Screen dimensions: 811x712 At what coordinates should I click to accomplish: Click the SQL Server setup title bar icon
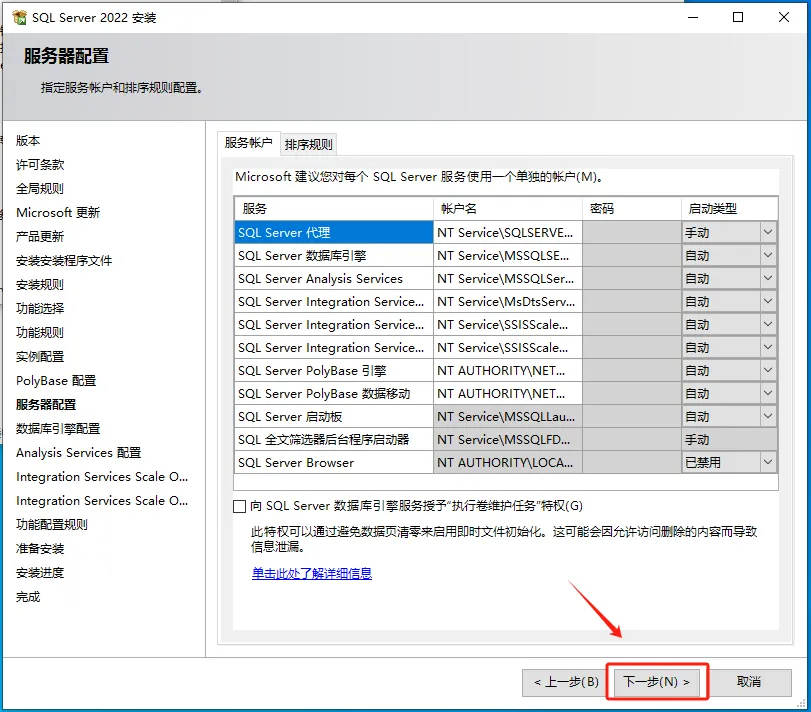[20, 18]
